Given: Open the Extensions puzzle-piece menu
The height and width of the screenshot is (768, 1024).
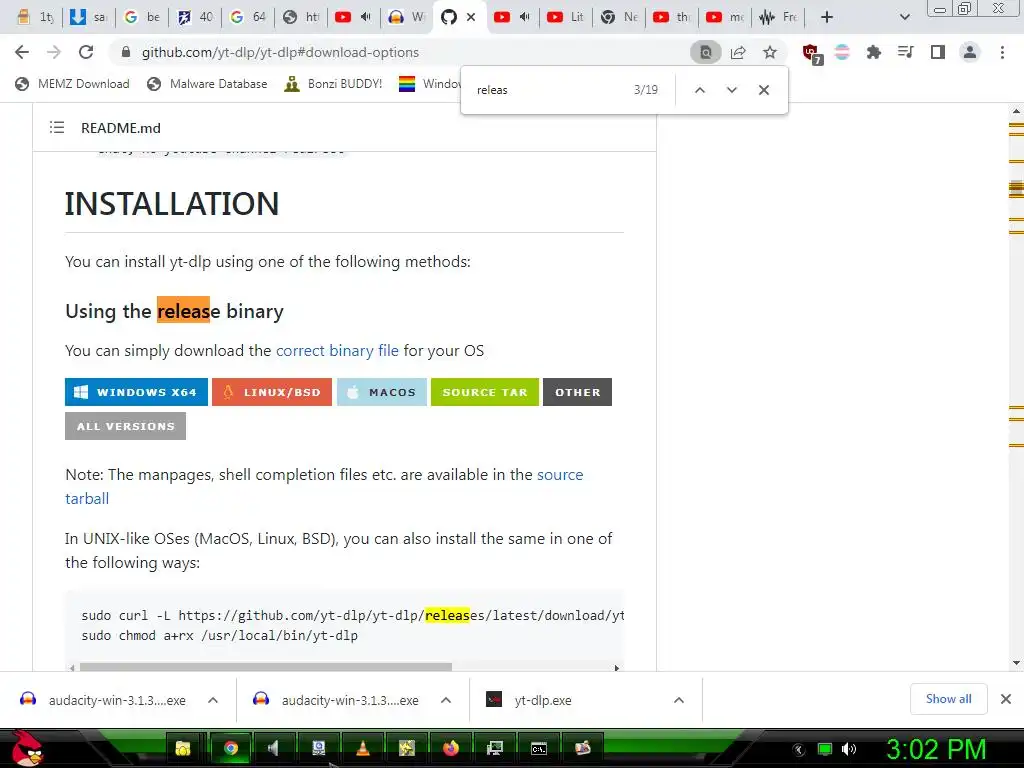Looking at the screenshot, I should click(x=873, y=52).
